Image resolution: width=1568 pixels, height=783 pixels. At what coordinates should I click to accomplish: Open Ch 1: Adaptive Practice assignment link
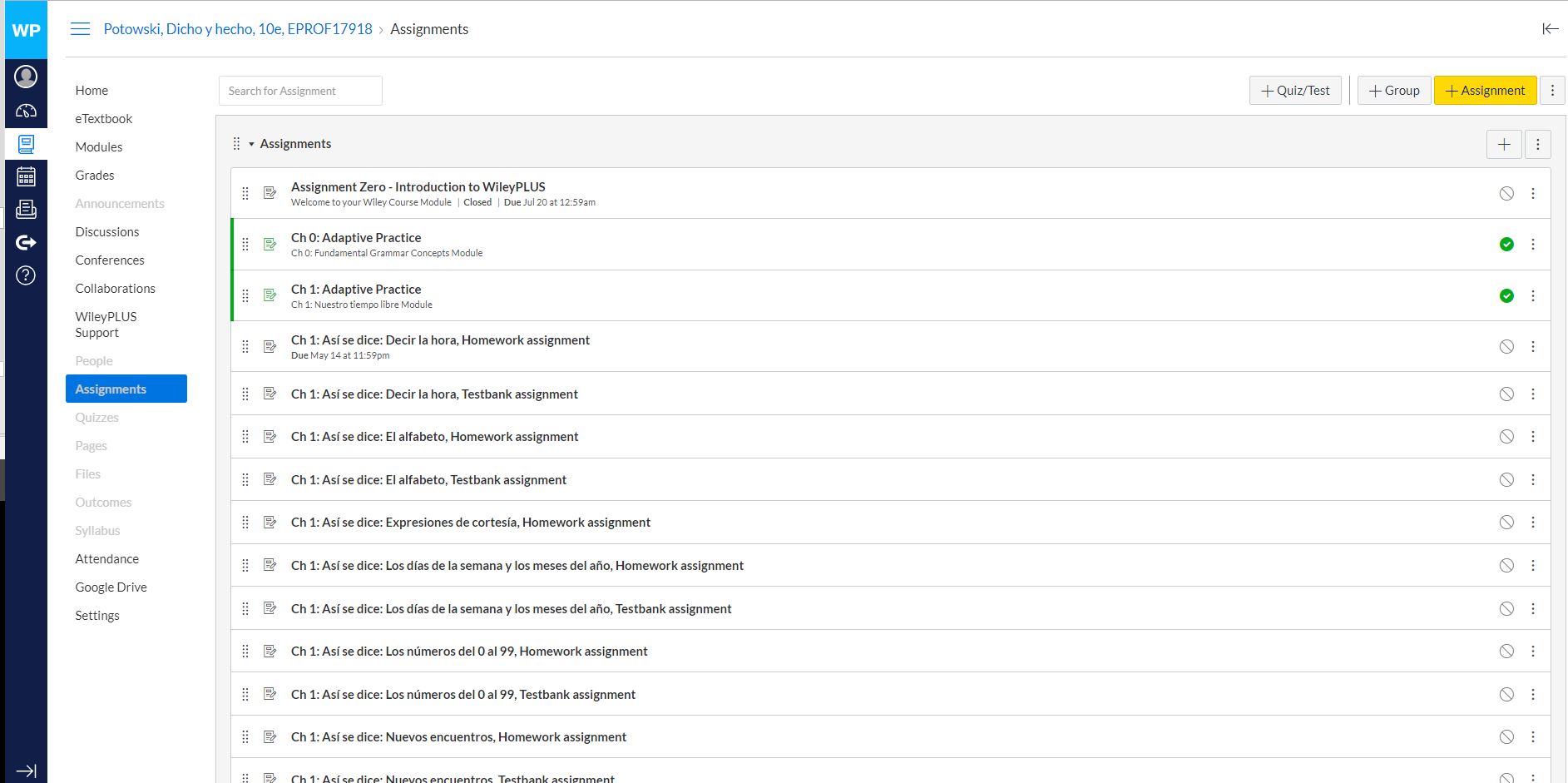356,290
